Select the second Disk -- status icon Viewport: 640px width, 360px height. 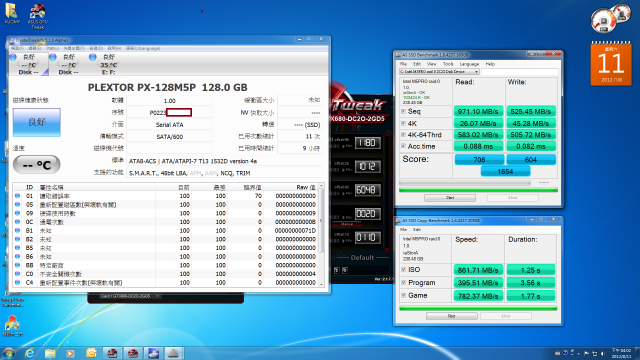[68, 64]
